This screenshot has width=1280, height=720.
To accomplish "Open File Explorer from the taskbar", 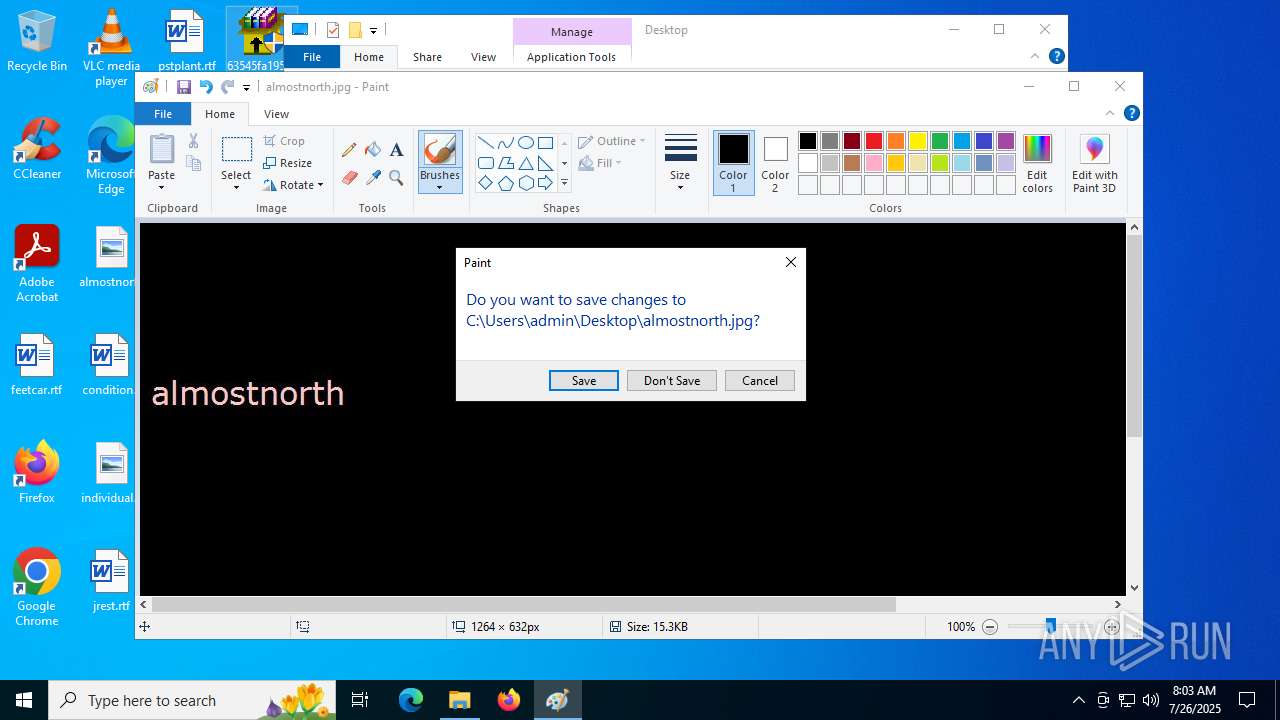I will coord(460,700).
